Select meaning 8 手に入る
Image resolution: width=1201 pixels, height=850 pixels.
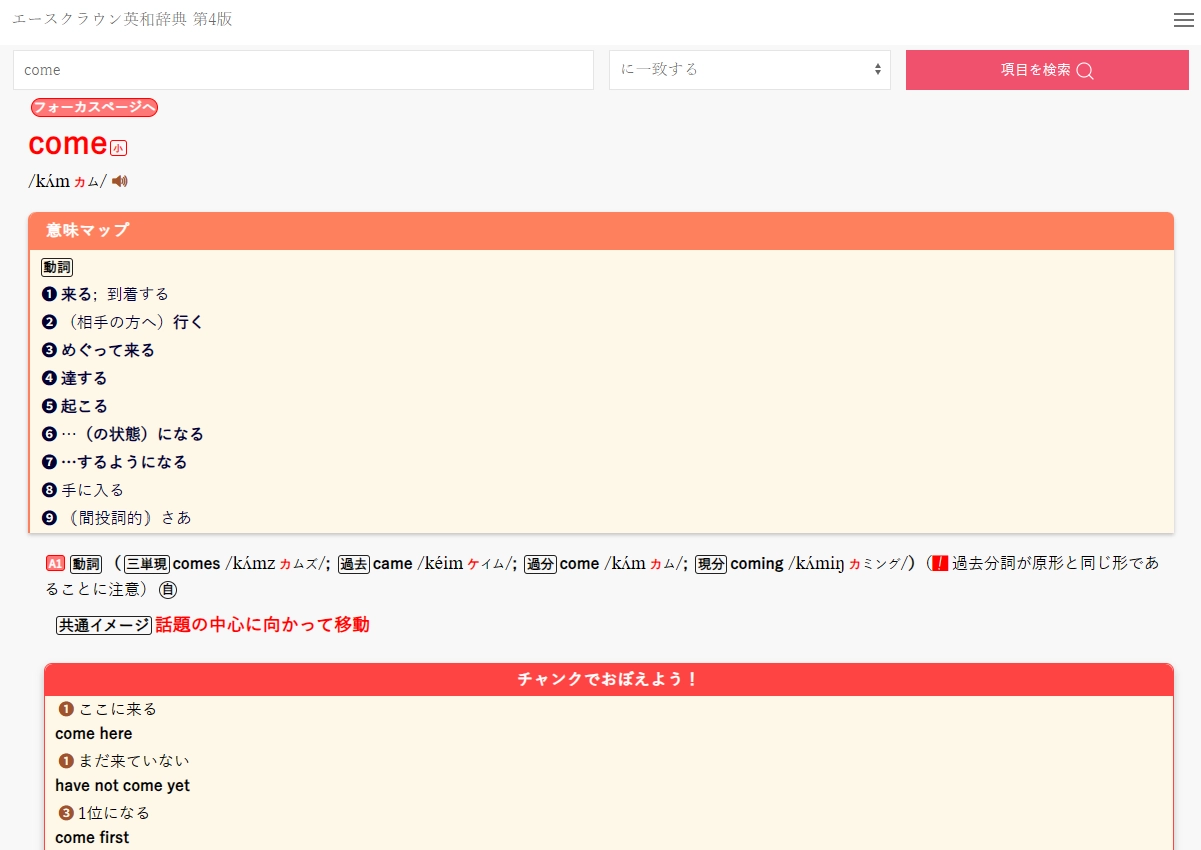pos(82,490)
